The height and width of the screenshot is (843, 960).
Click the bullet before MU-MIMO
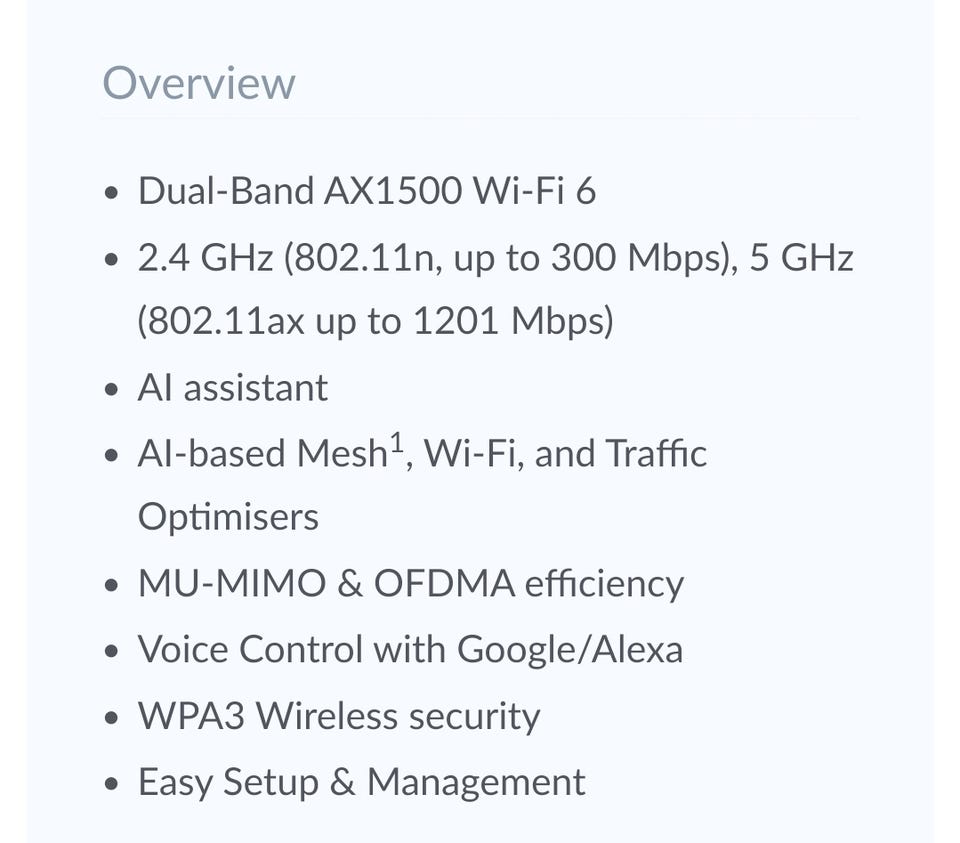tap(111, 585)
